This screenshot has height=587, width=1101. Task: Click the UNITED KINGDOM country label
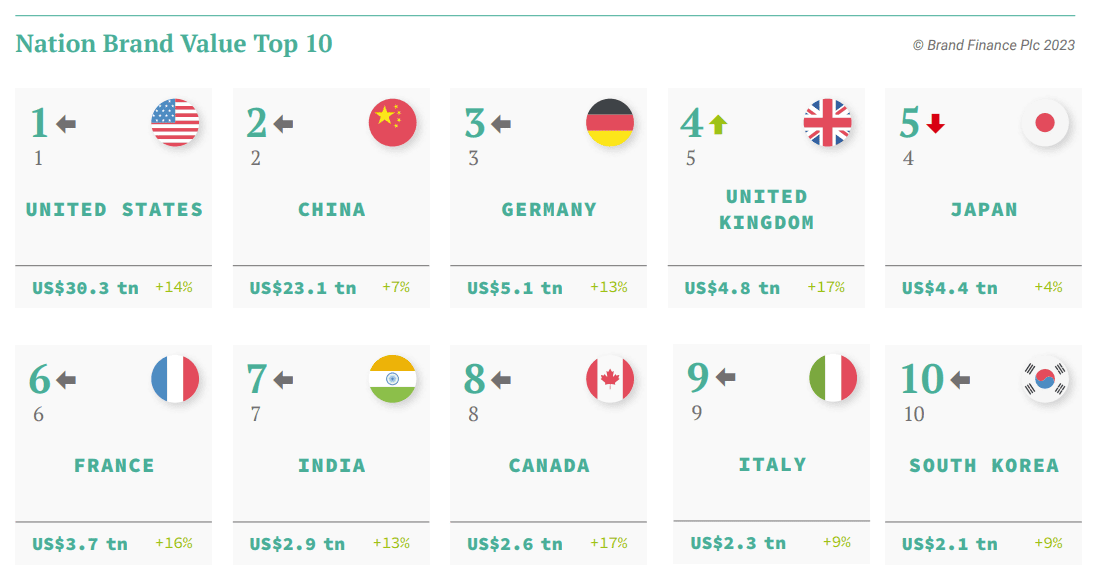[766, 209]
